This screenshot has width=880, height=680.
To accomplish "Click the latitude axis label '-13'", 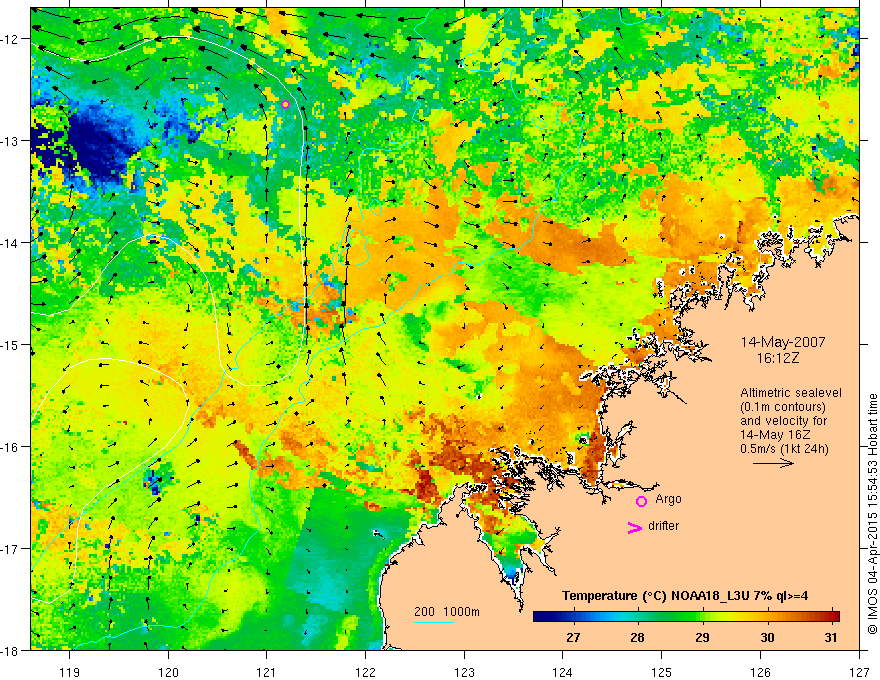I will [x=10, y=141].
